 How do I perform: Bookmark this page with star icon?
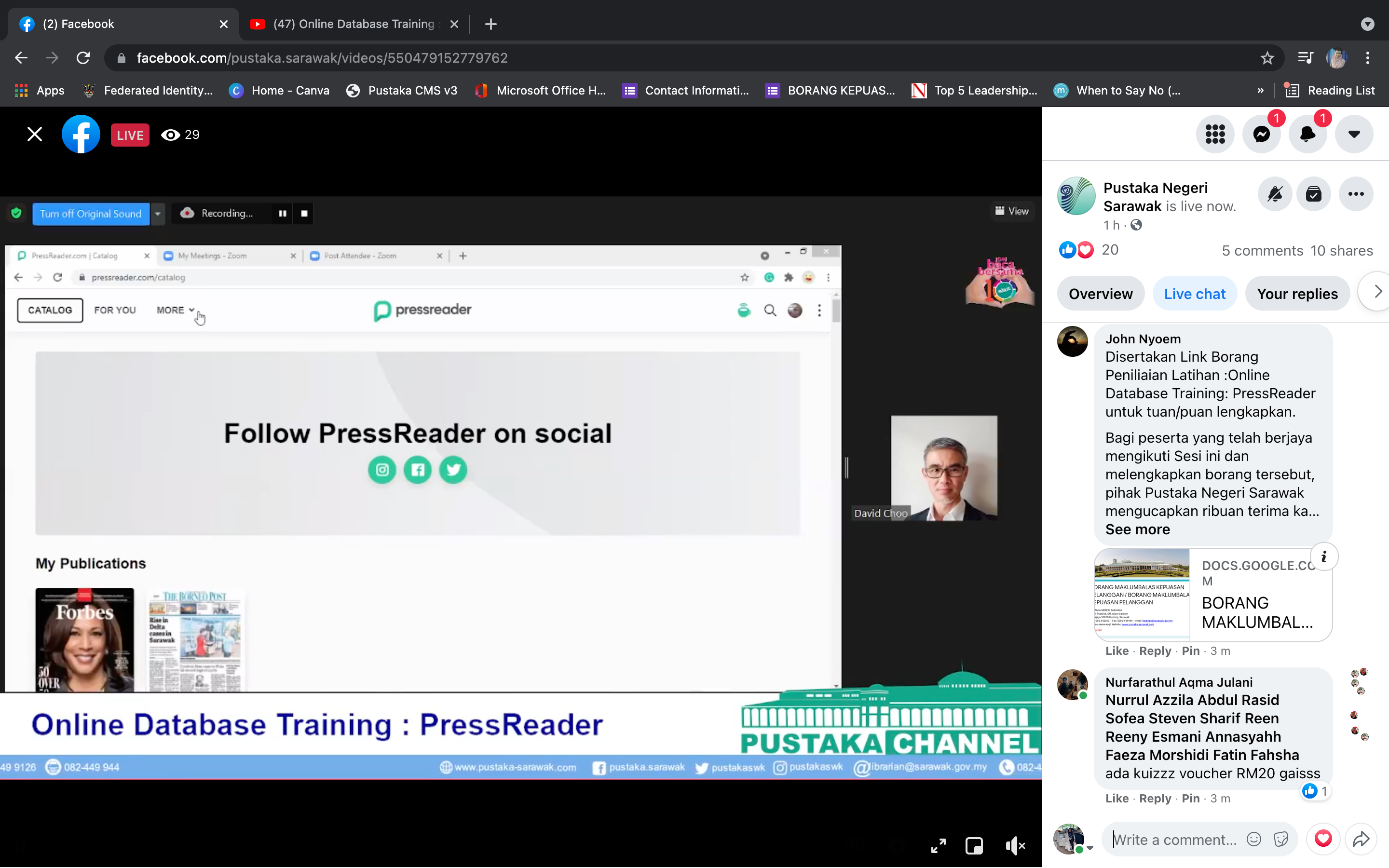pos(1267,58)
